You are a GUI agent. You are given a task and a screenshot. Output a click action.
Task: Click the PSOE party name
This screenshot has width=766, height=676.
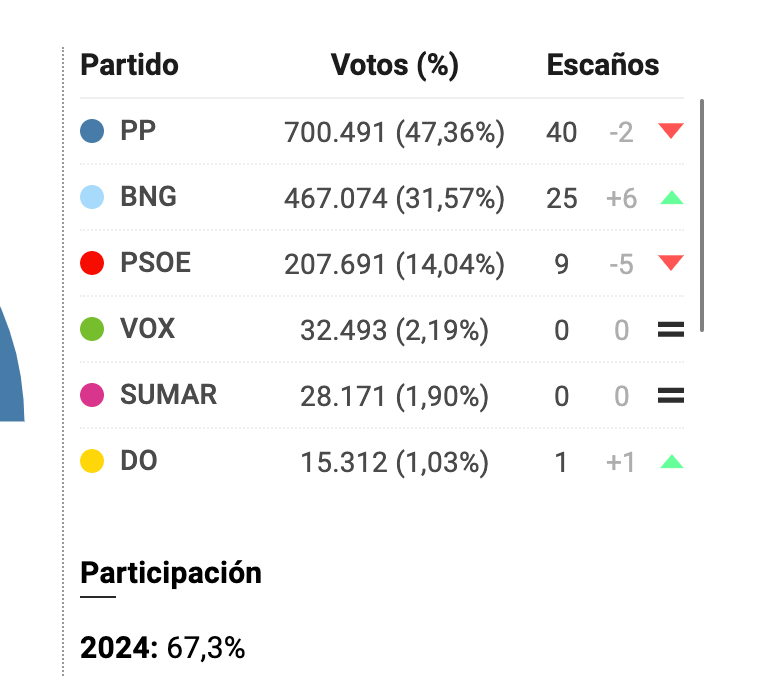[x=155, y=263]
